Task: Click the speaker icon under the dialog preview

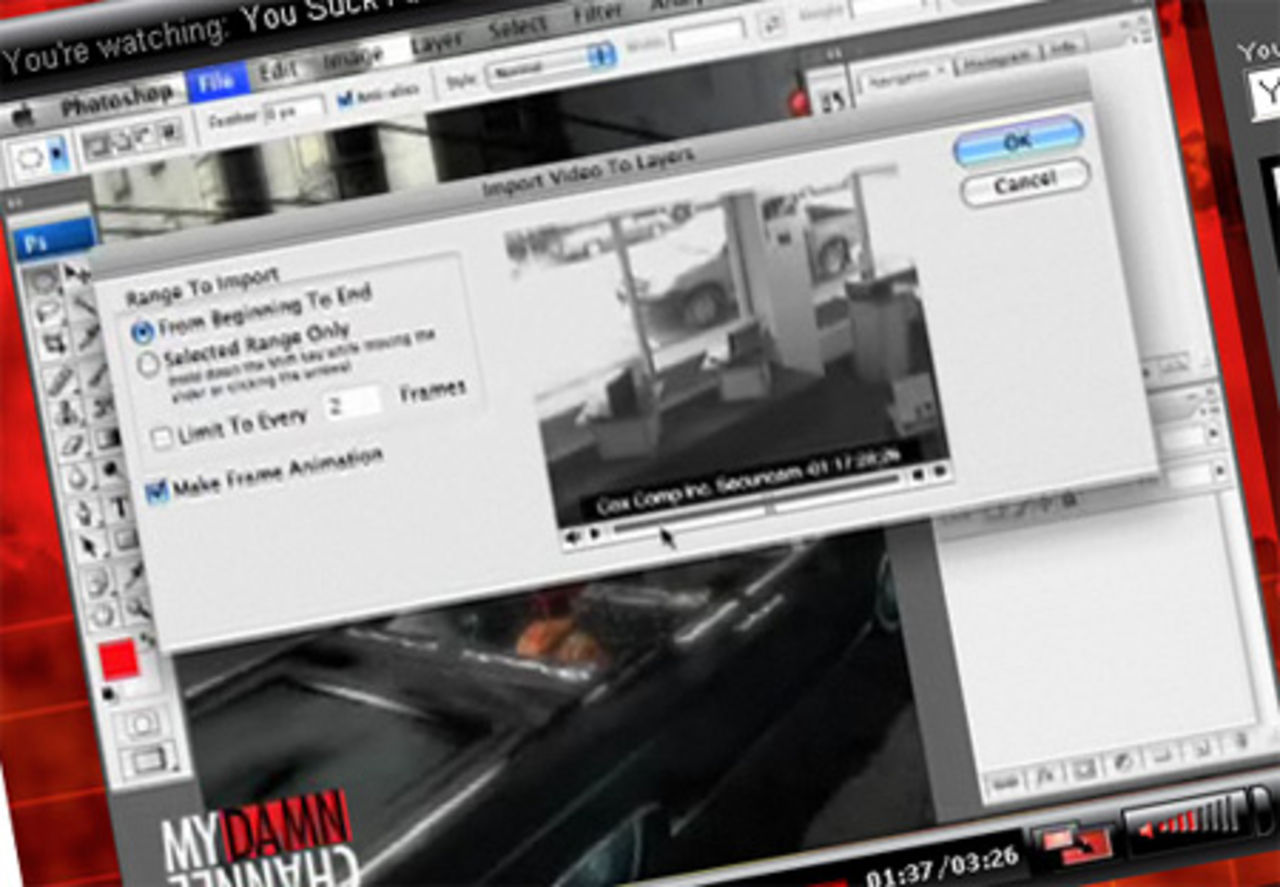Action: pyautogui.click(x=574, y=538)
